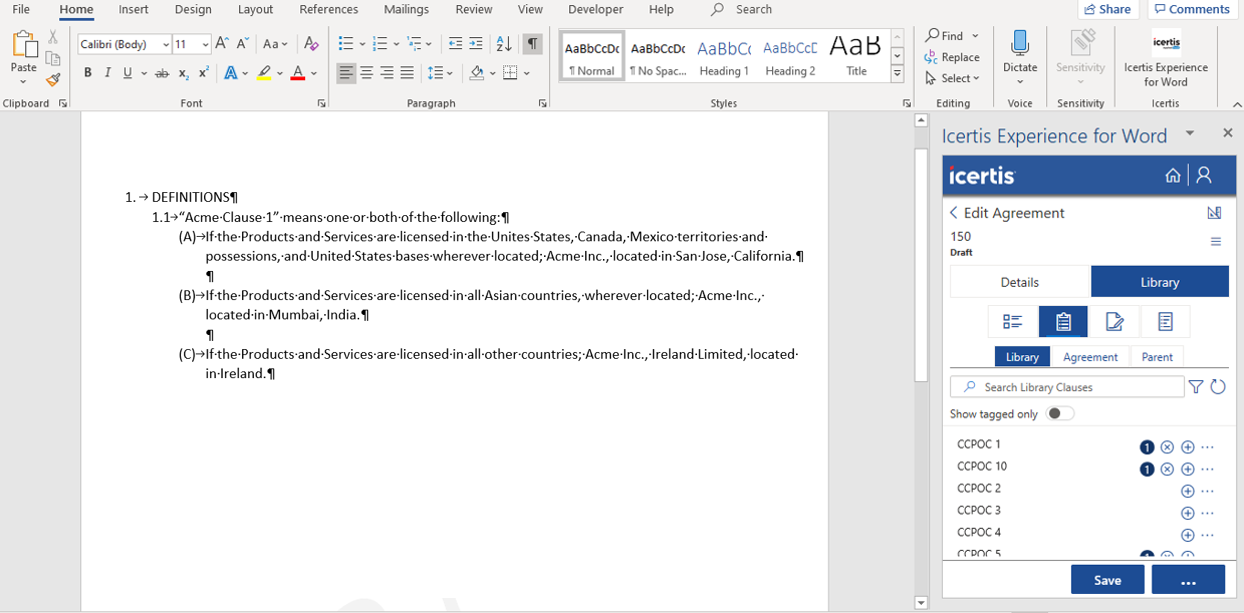Viewport: 1244px width, 613px height.
Task: Open the References ribbon tab
Action: coord(328,9)
